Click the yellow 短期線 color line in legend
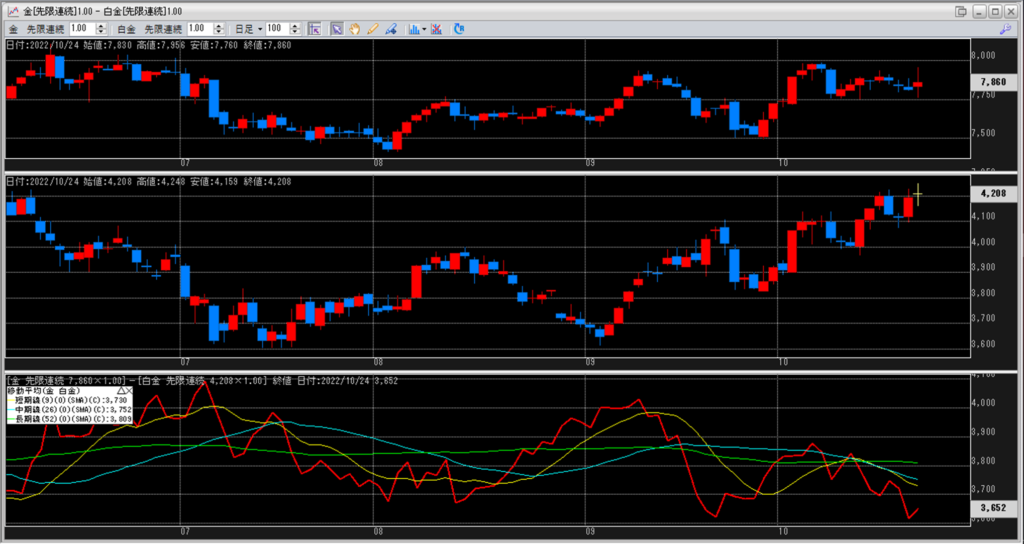 pos(9,399)
